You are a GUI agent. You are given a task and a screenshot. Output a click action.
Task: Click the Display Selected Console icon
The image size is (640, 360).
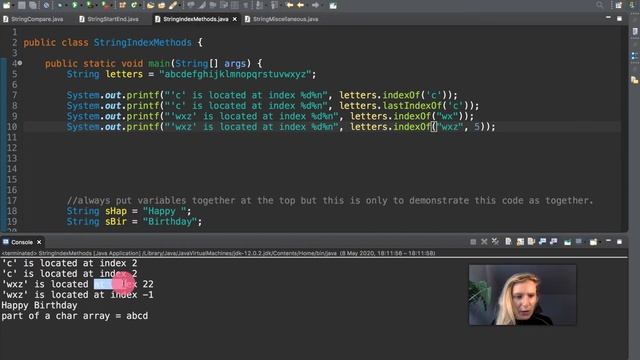tap(579, 241)
